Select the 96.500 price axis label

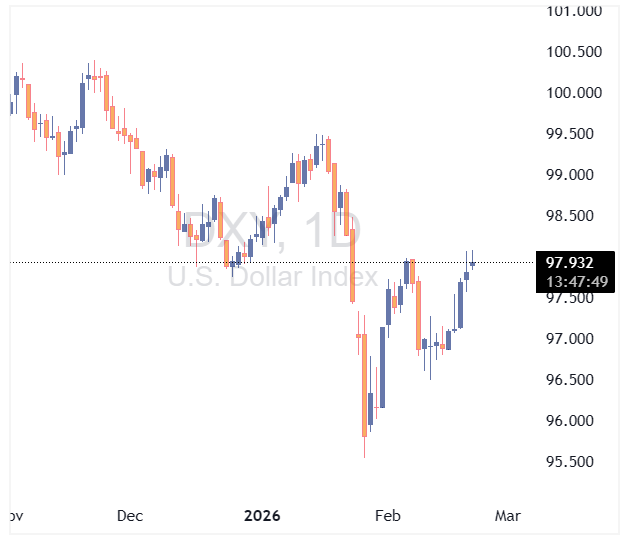tap(574, 380)
